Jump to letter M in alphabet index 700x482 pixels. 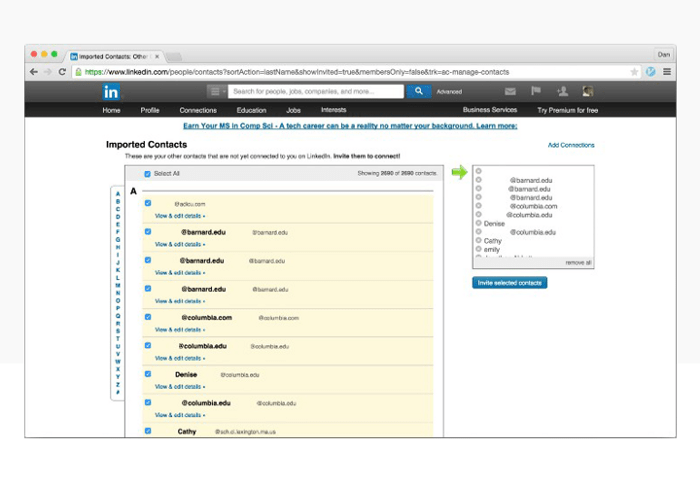point(118,285)
